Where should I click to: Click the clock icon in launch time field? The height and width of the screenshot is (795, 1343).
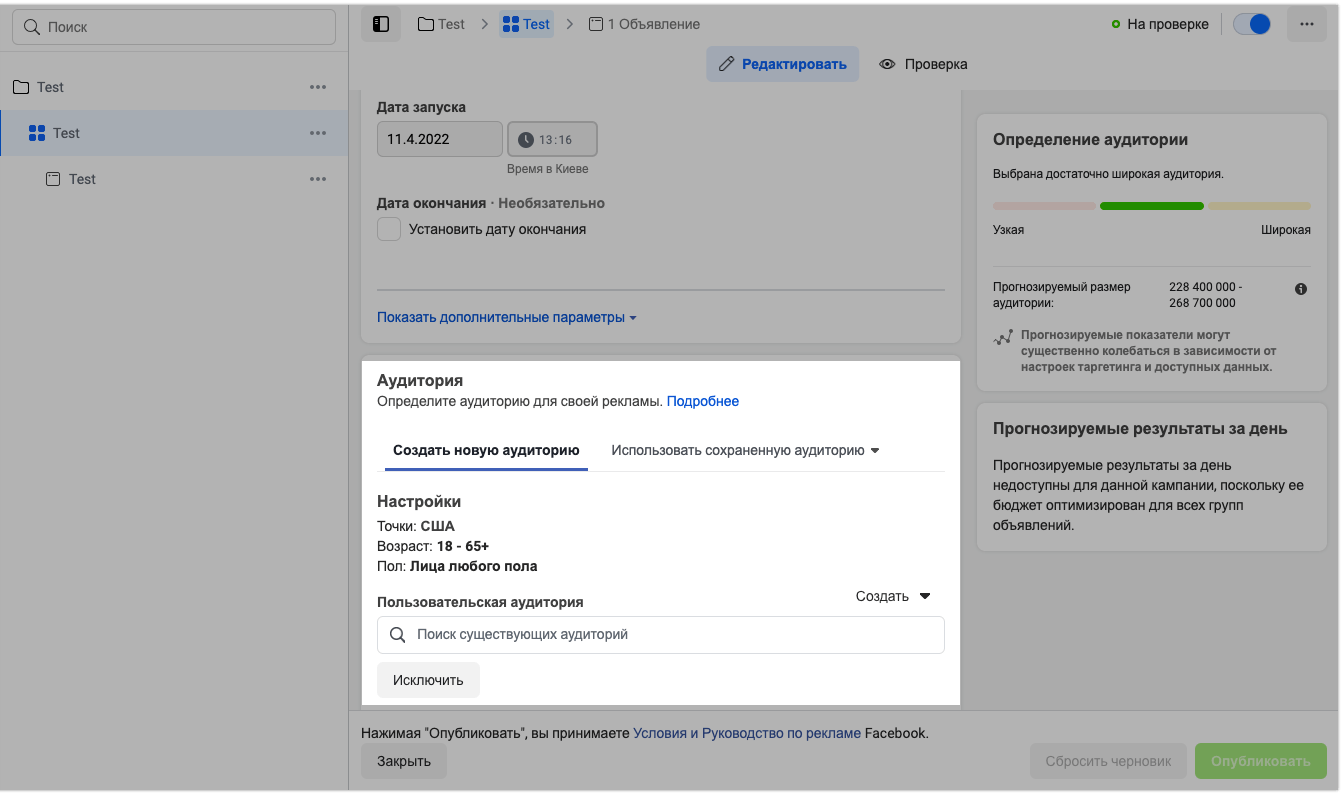(x=525, y=140)
